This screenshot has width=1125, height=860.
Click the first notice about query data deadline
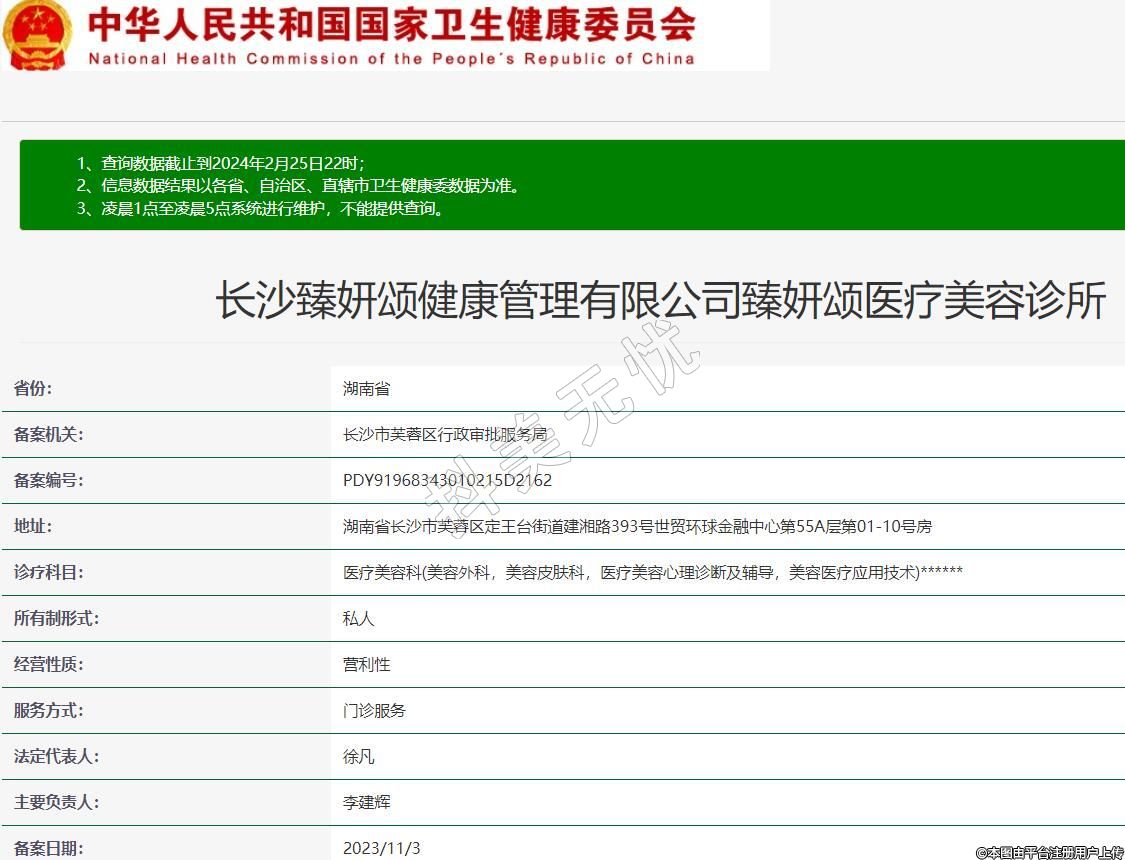(x=221, y=163)
